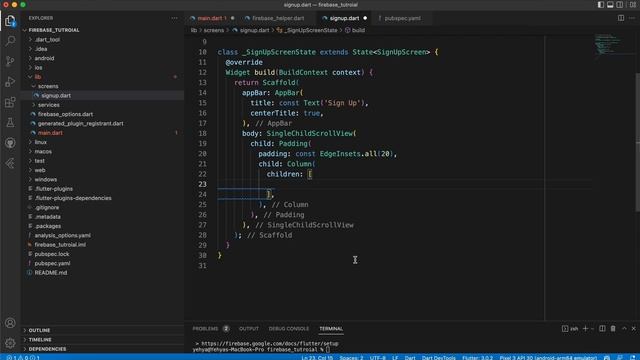Open the Search view in activity bar

10,41
